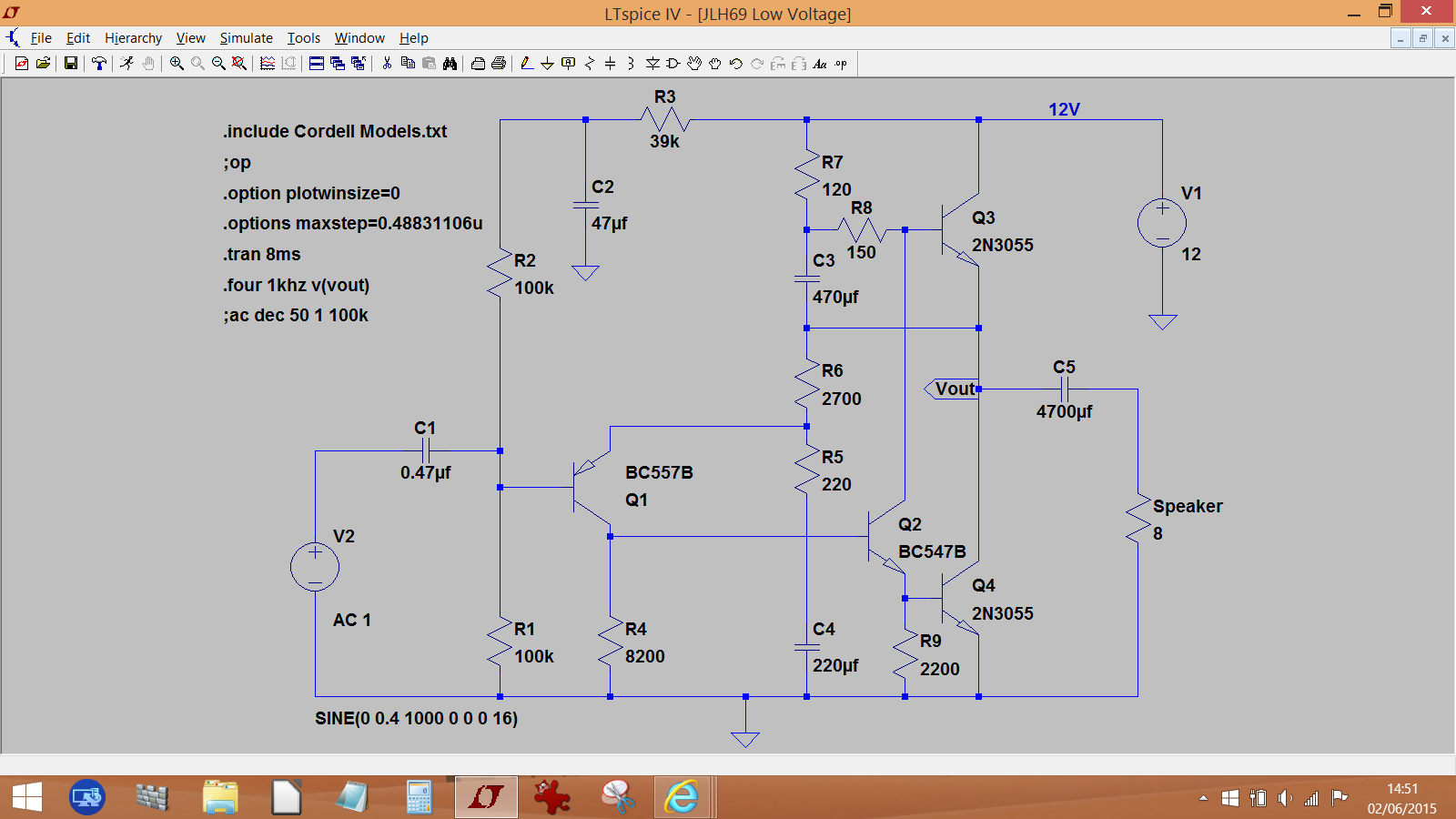Click the volume speaker tray icon
This screenshot has width=1456, height=819.
[x=1284, y=798]
